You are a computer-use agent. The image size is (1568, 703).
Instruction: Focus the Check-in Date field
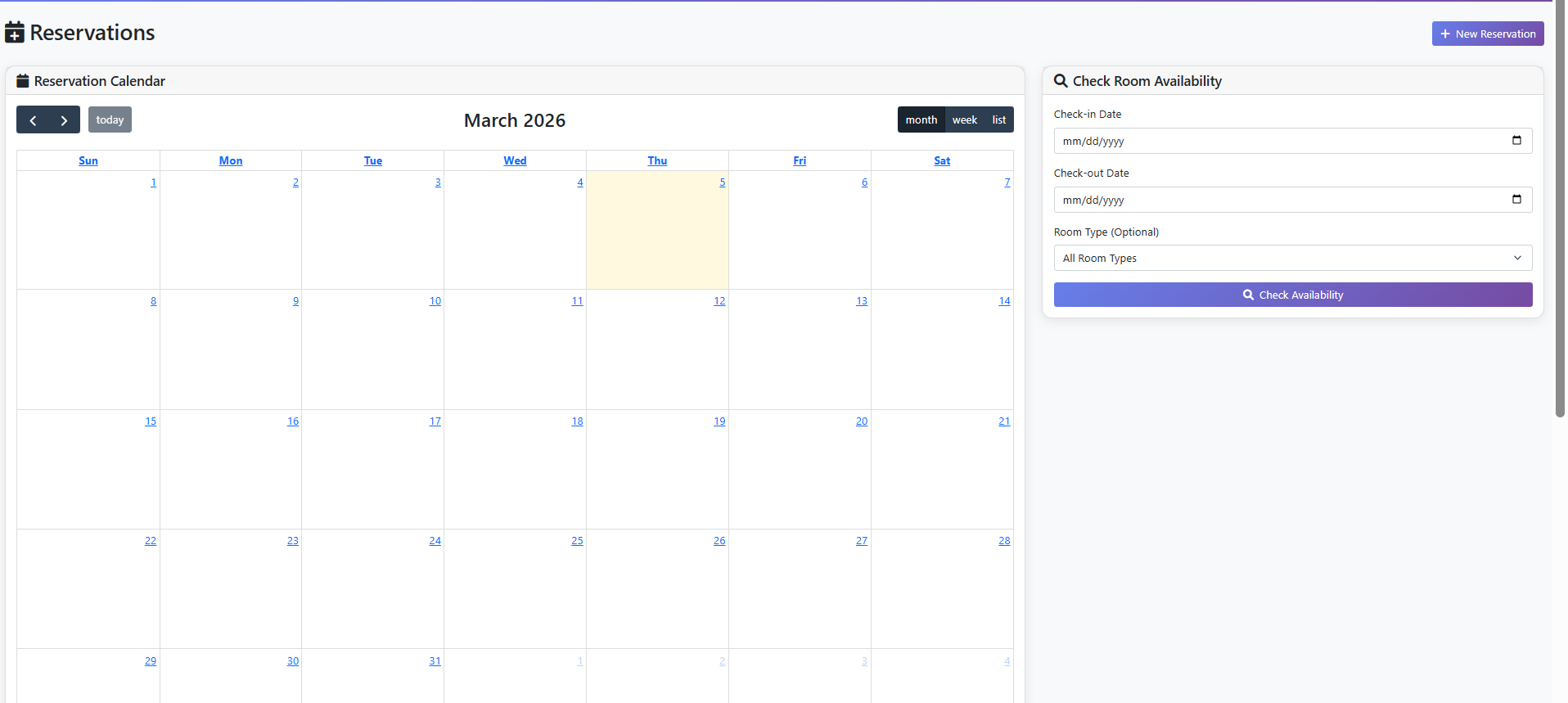click(1277, 141)
